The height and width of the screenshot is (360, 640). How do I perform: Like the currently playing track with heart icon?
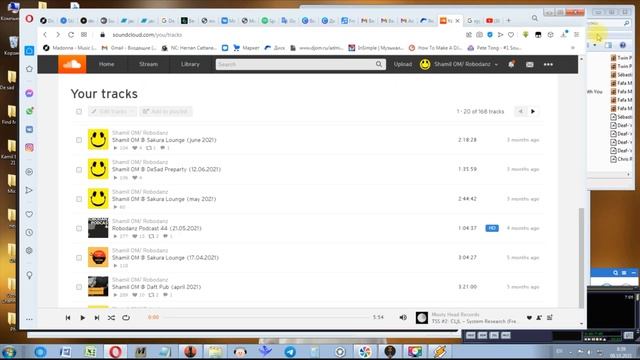tap(529, 318)
